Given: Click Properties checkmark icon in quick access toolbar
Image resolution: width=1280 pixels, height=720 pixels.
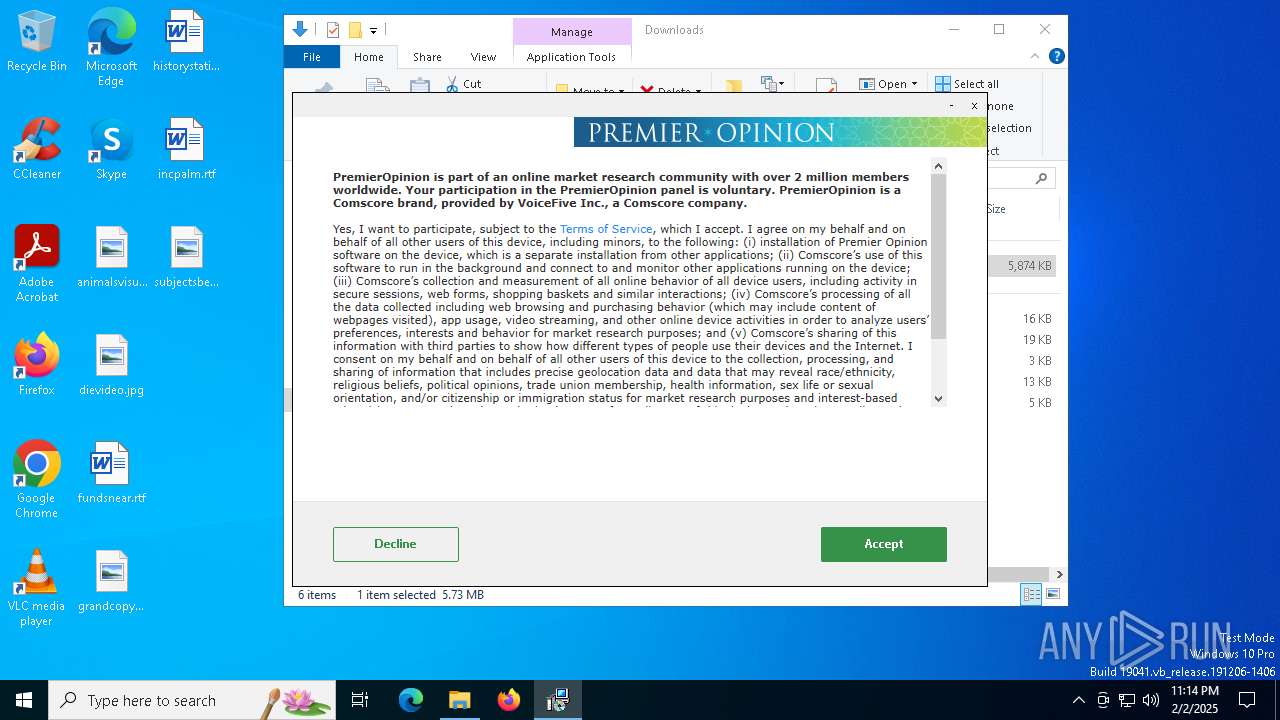Looking at the screenshot, I should pos(333,30).
